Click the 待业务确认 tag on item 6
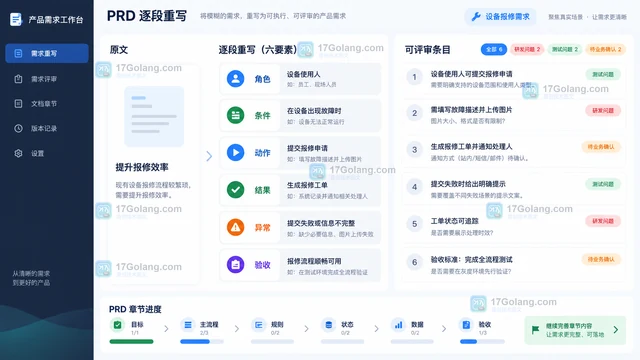Screen dimensions: 640x360 coord(601,259)
